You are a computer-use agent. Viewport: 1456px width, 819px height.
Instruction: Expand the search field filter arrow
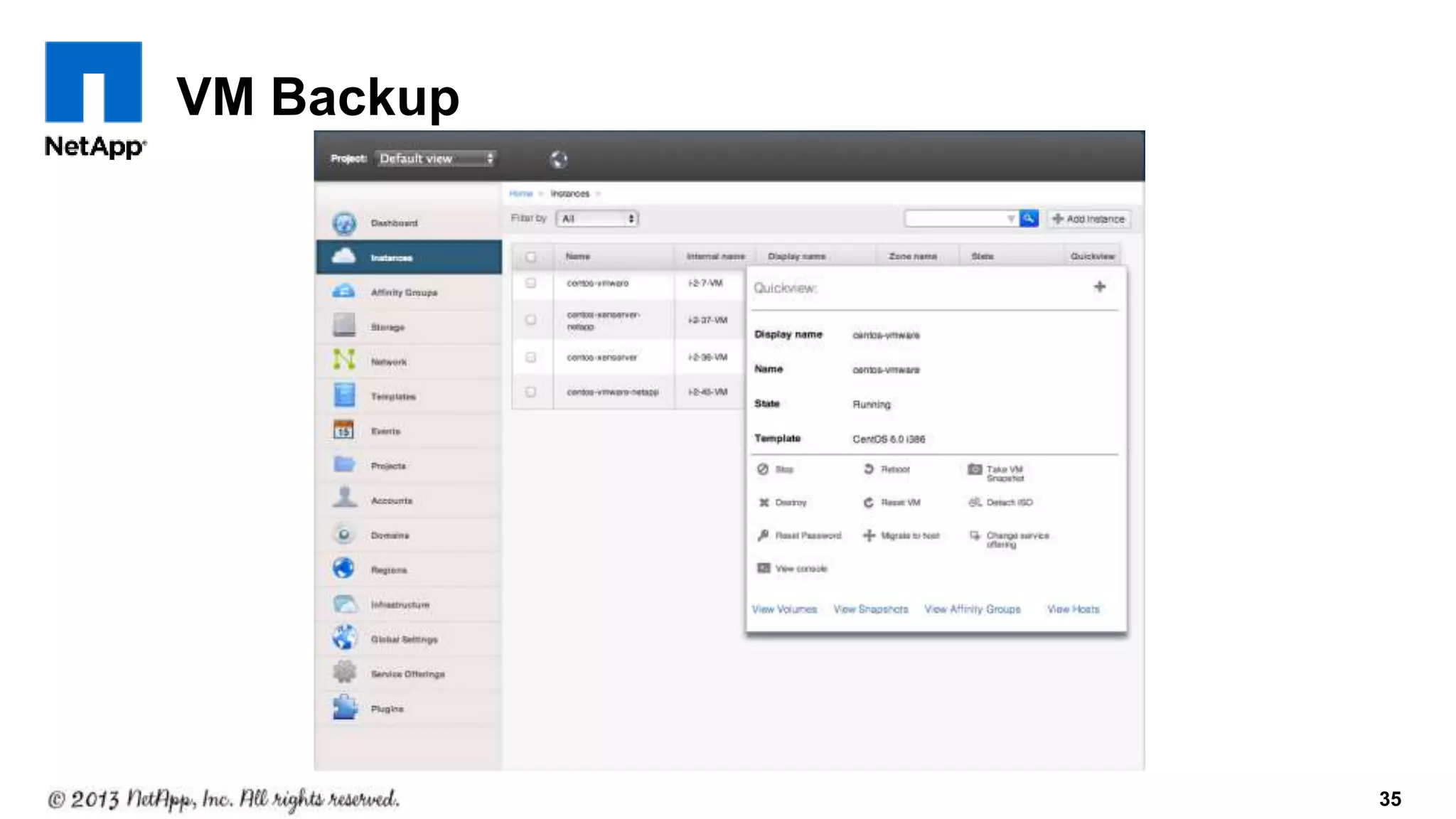click(1011, 219)
